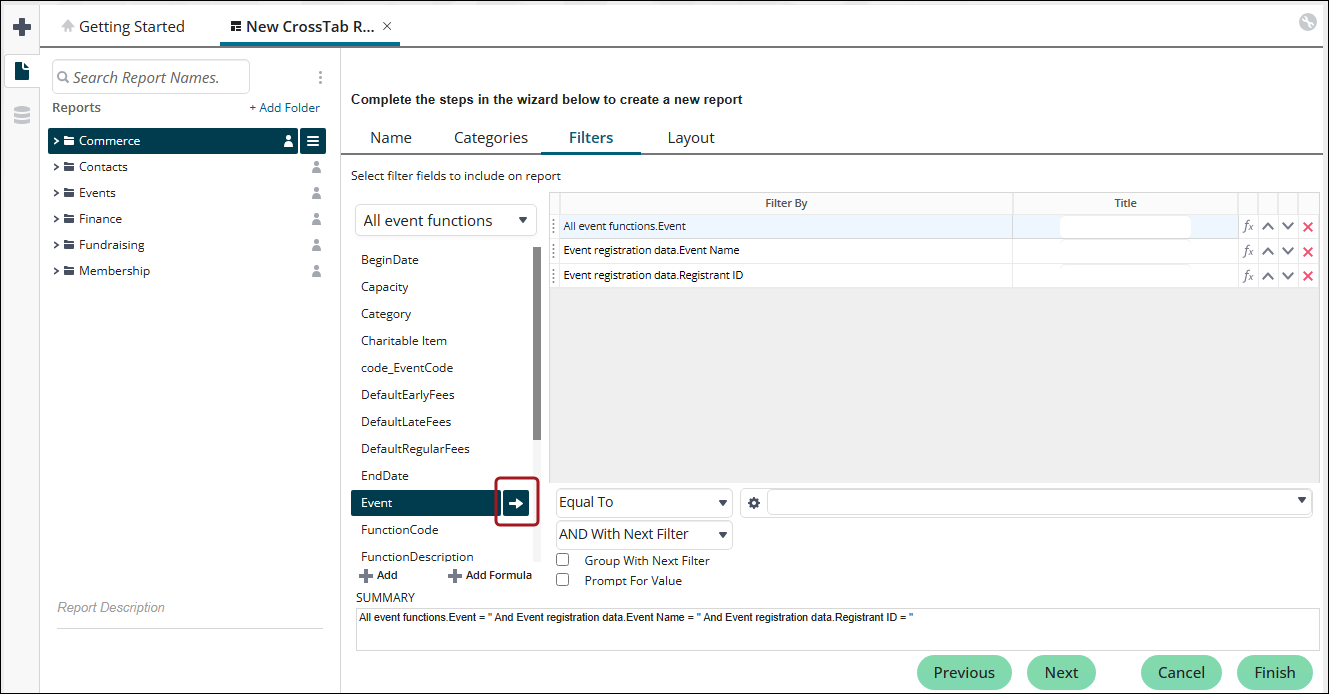Open formula editor for Event Name row
Viewport: 1329px width, 694px height.
click(x=1248, y=251)
